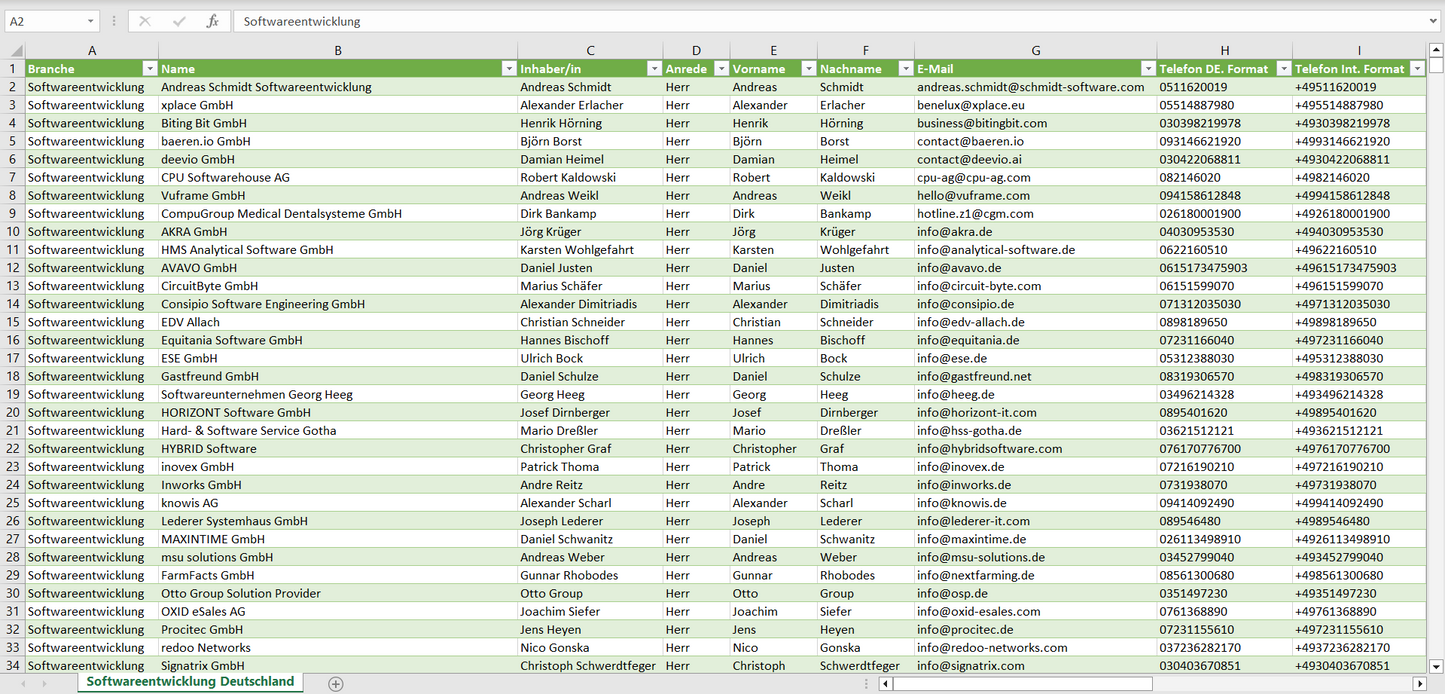Expand the Name Box dropdown arrow
Image resolution: width=1445 pixels, height=694 pixels.
pos(90,21)
